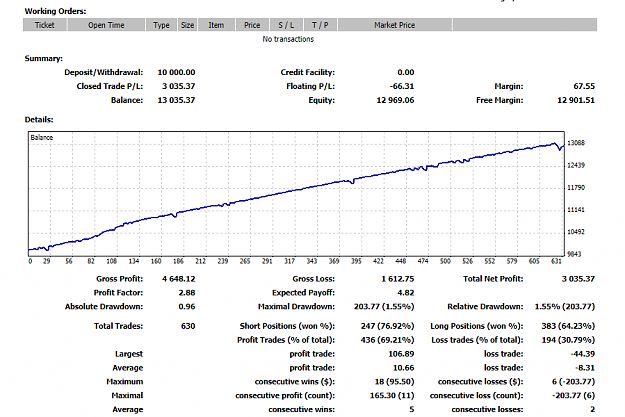The width and height of the screenshot is (625, 417).
Task: Select Closed Trade P/L value 3 035.37
Action: [179, 86]
